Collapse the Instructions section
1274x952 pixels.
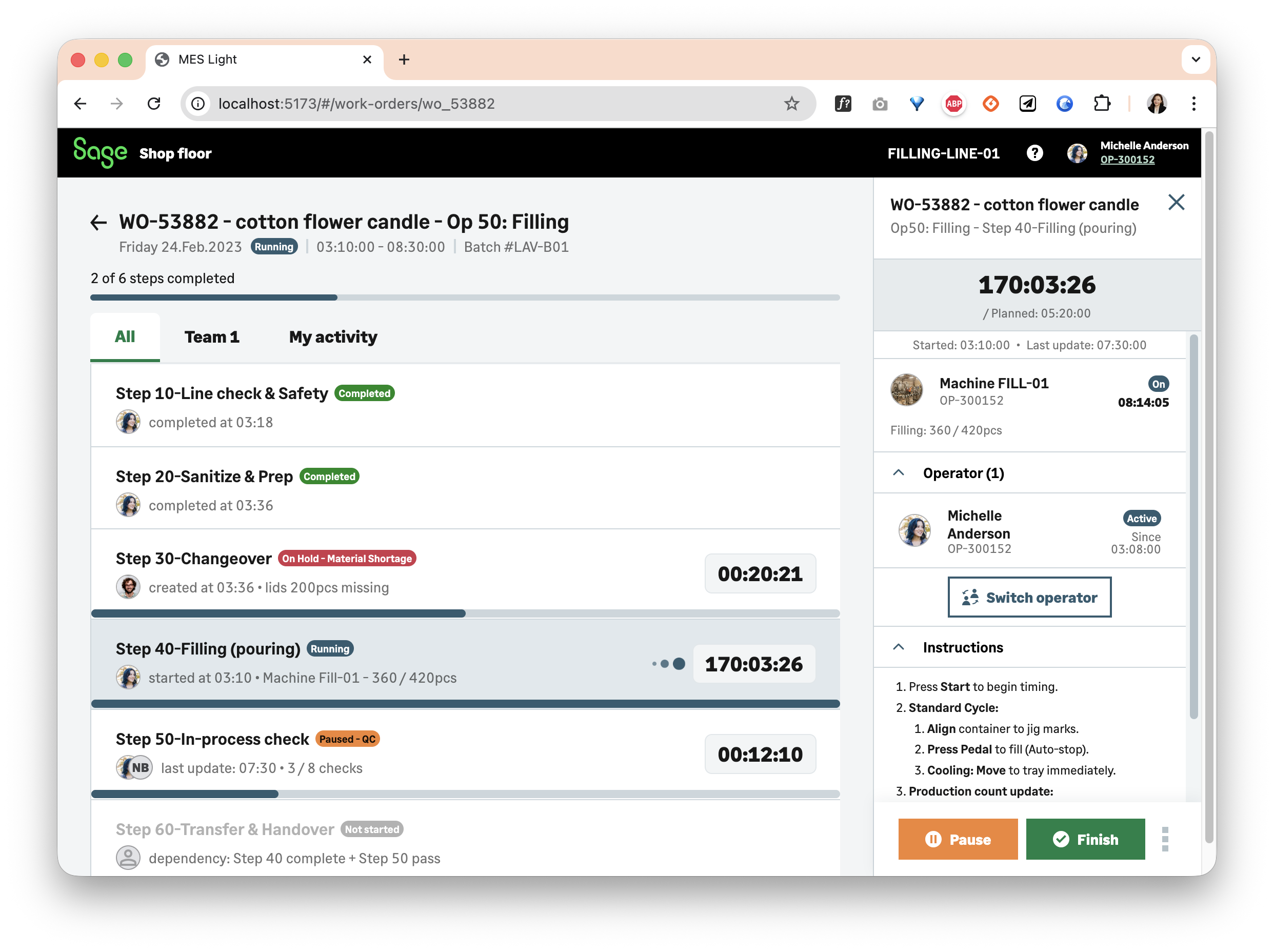coord(899,647)
